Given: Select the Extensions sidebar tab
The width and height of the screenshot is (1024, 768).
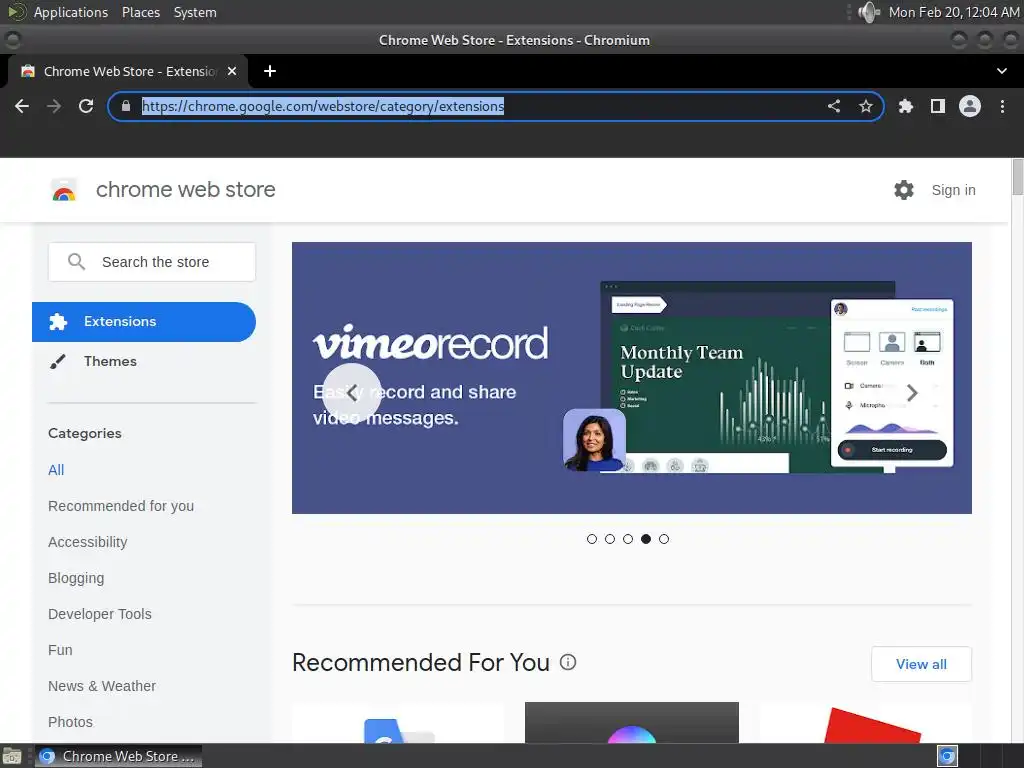Looking at the screenshot, I should [144, 322].
